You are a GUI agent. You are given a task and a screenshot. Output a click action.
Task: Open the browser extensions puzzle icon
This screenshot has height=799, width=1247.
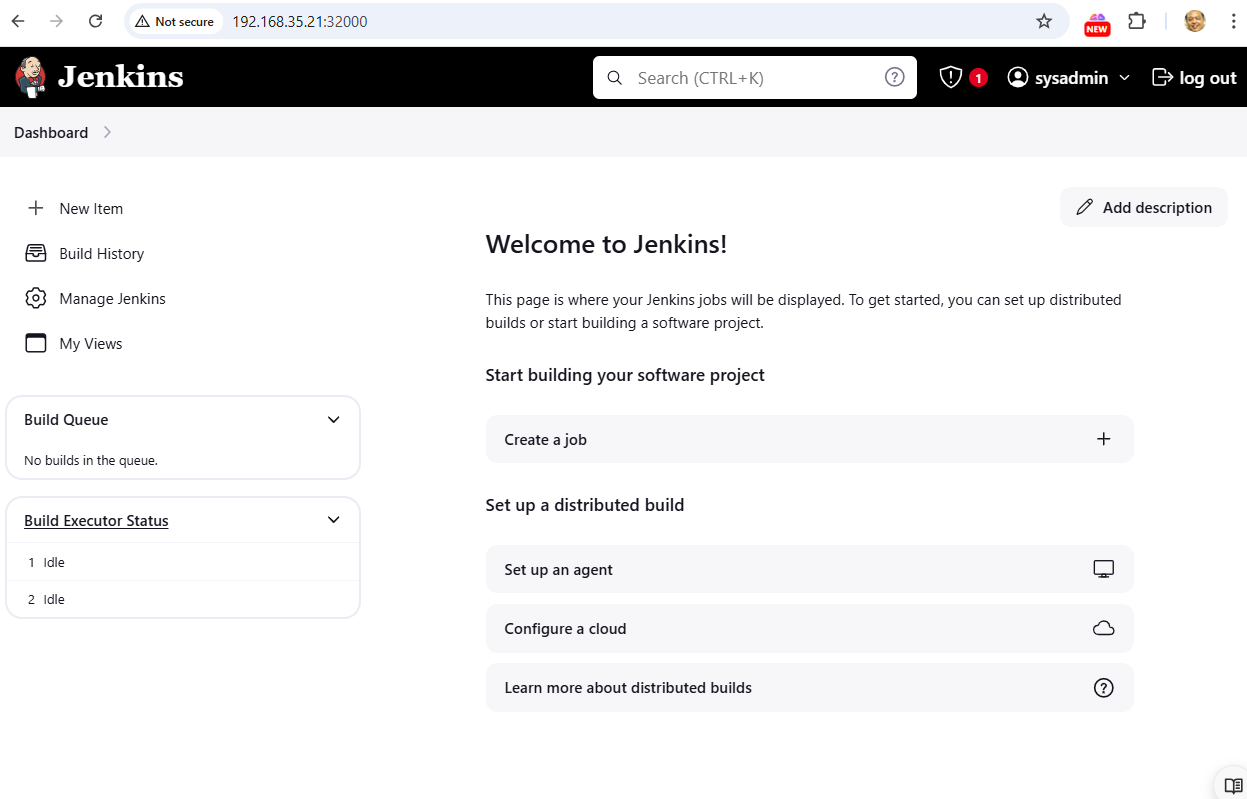tap(1137, 21)
